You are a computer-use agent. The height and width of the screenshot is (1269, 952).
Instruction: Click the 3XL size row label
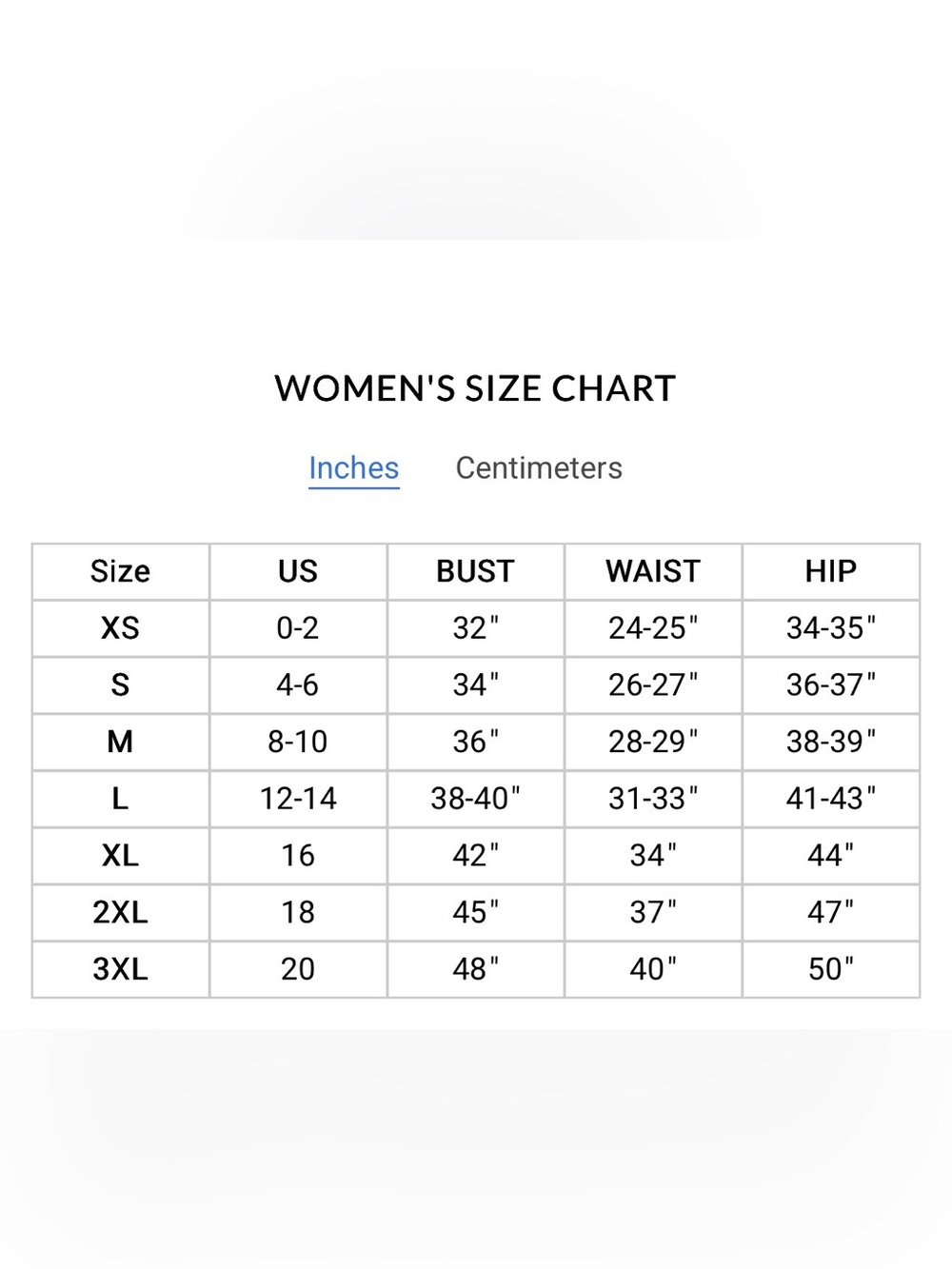click(120, 969)
